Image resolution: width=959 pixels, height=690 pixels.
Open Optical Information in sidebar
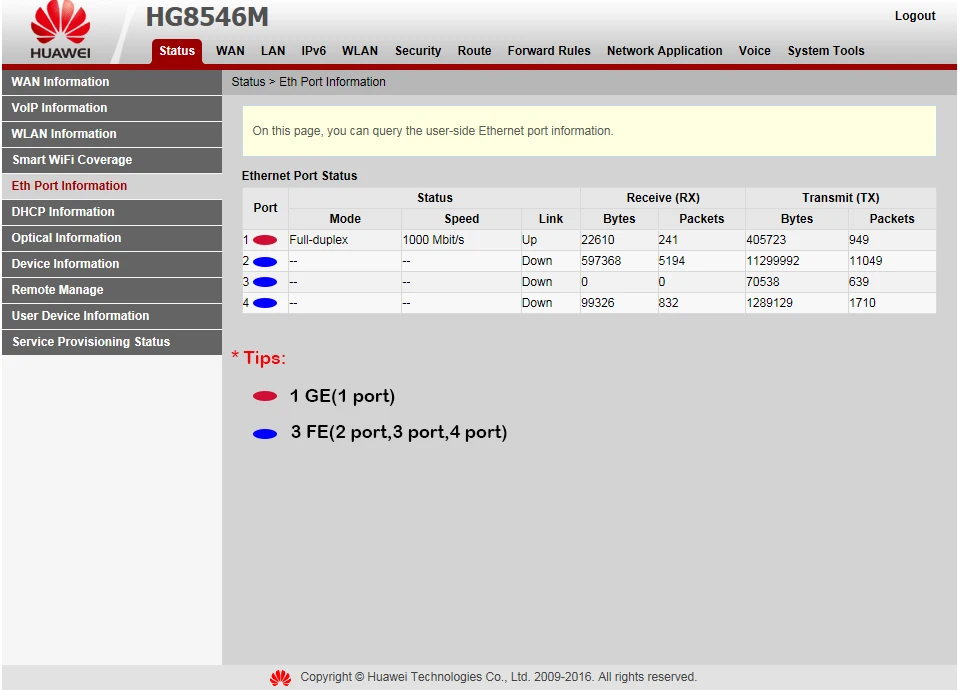click(x=112, y=238)
